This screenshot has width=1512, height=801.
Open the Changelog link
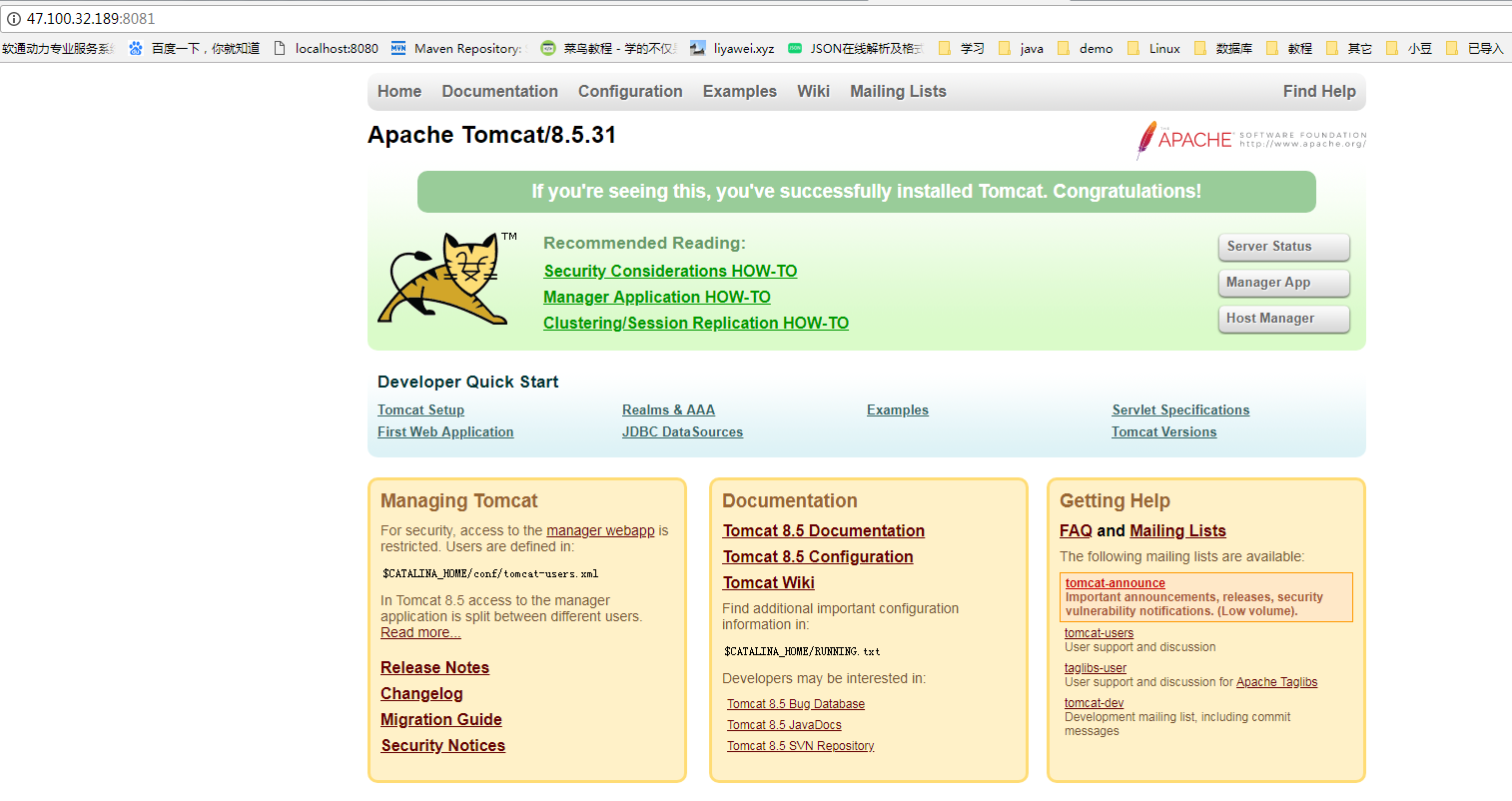[421, 693]
